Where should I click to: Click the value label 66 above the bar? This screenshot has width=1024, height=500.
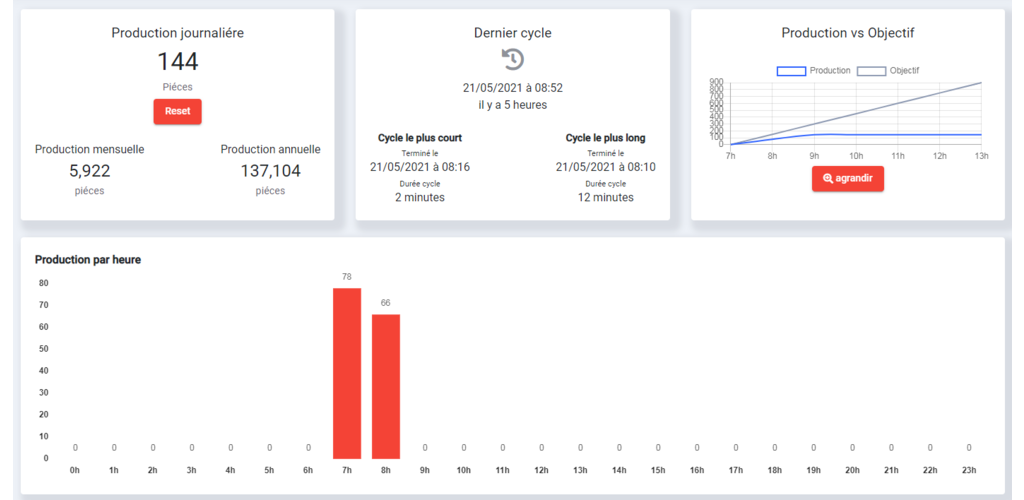tap(386, 303)
